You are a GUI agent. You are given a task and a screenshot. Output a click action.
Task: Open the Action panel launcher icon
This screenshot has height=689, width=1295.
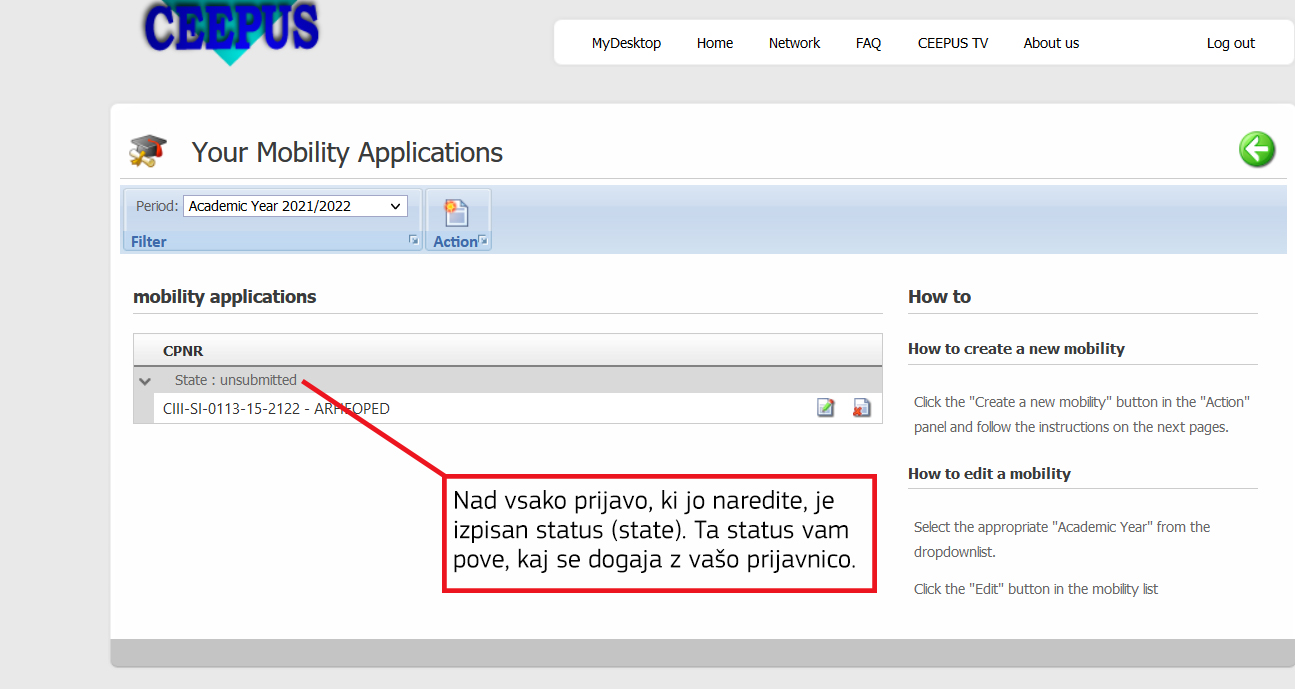(483, 241)
